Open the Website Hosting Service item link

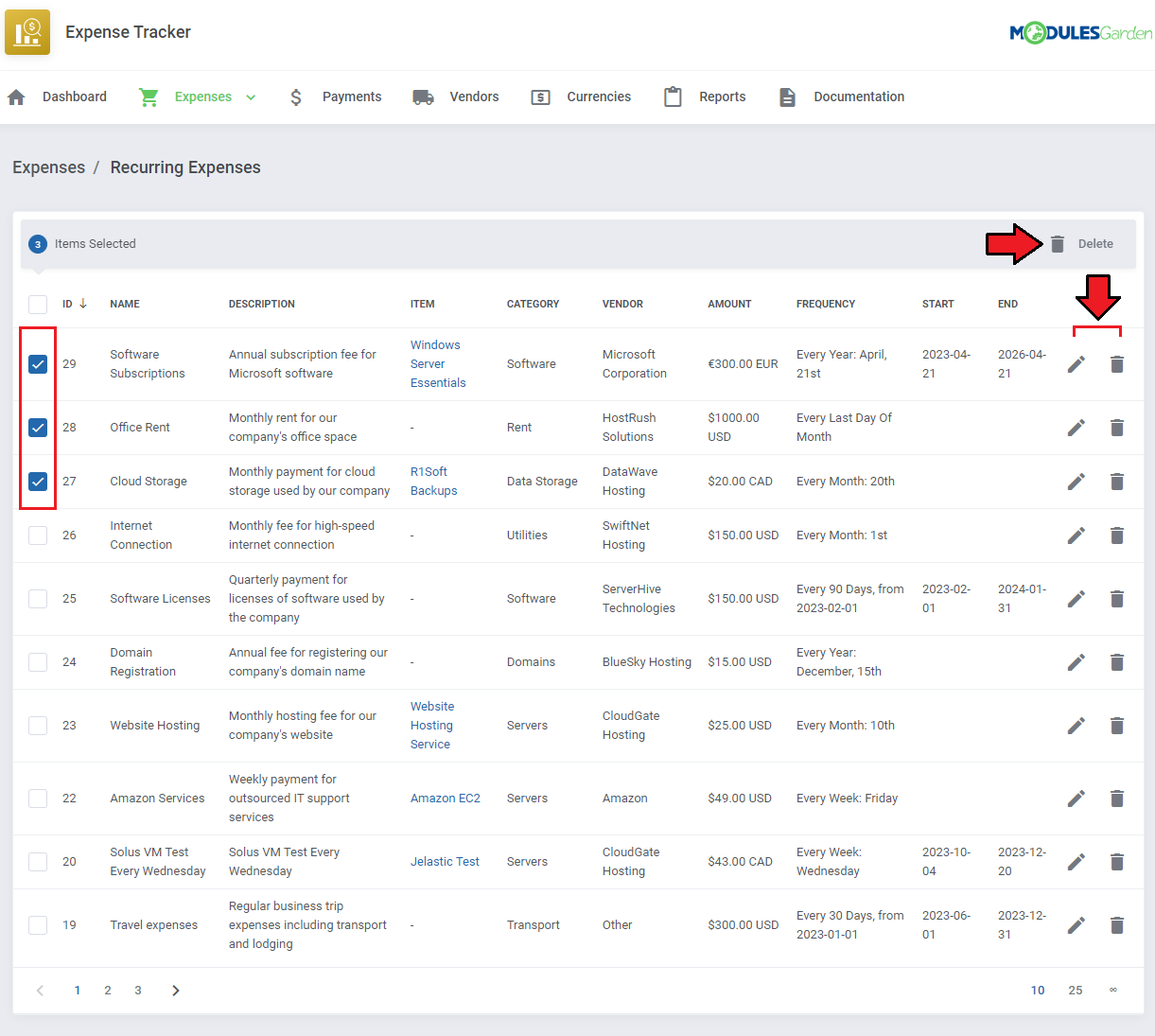pos(432,726)
